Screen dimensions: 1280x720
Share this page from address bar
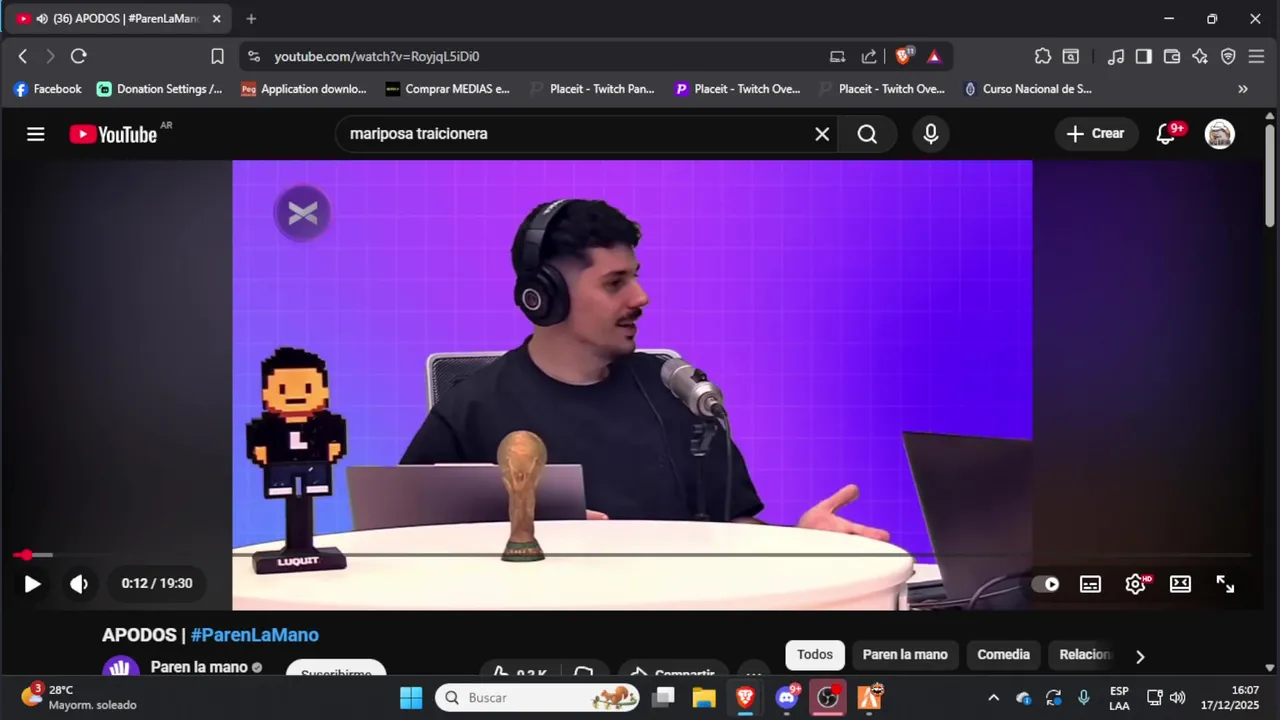point(869,56)
